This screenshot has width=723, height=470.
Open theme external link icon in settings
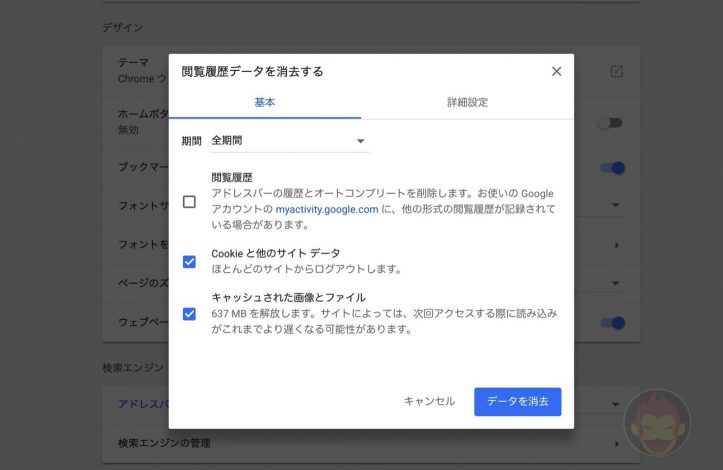point(616,71)
